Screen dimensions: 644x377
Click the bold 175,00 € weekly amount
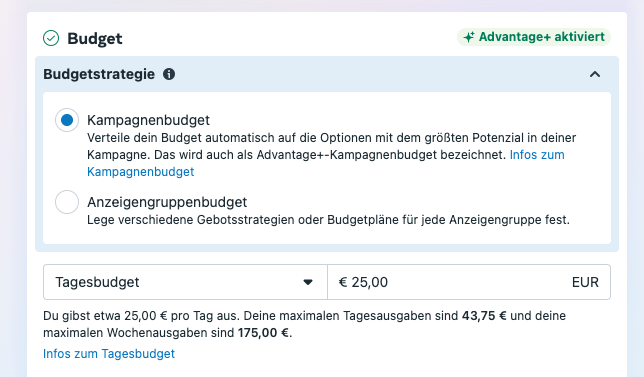point(263,333)
